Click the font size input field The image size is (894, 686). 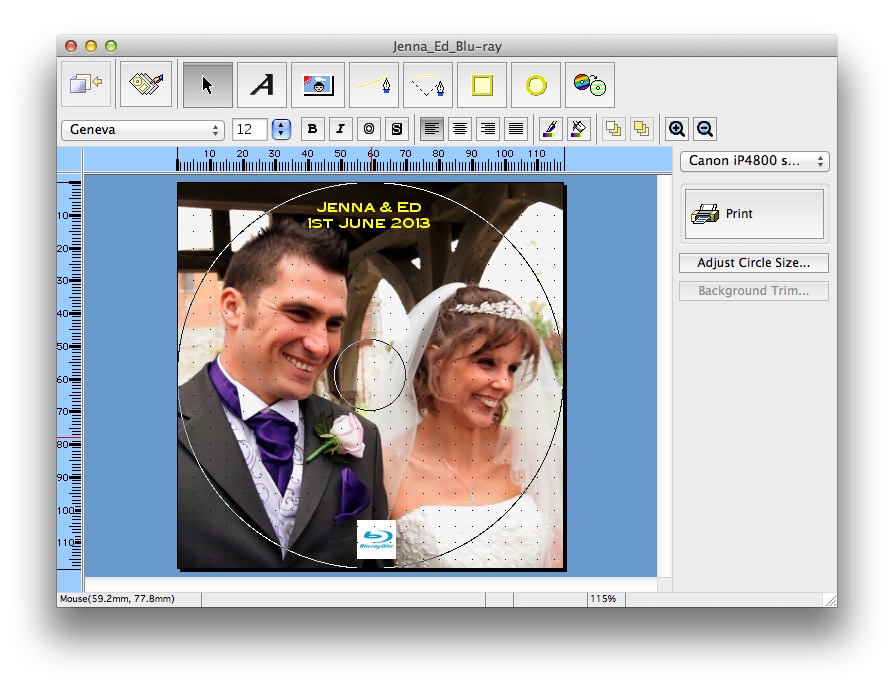[250, 130]
